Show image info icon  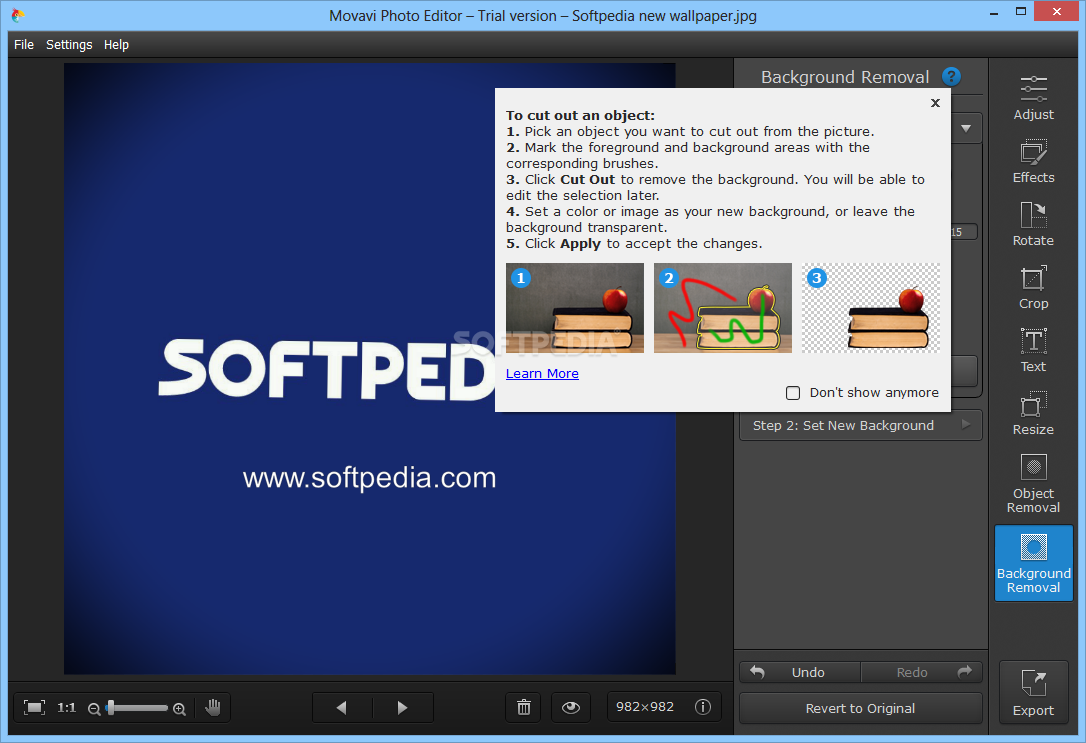[x=702, y=707]
